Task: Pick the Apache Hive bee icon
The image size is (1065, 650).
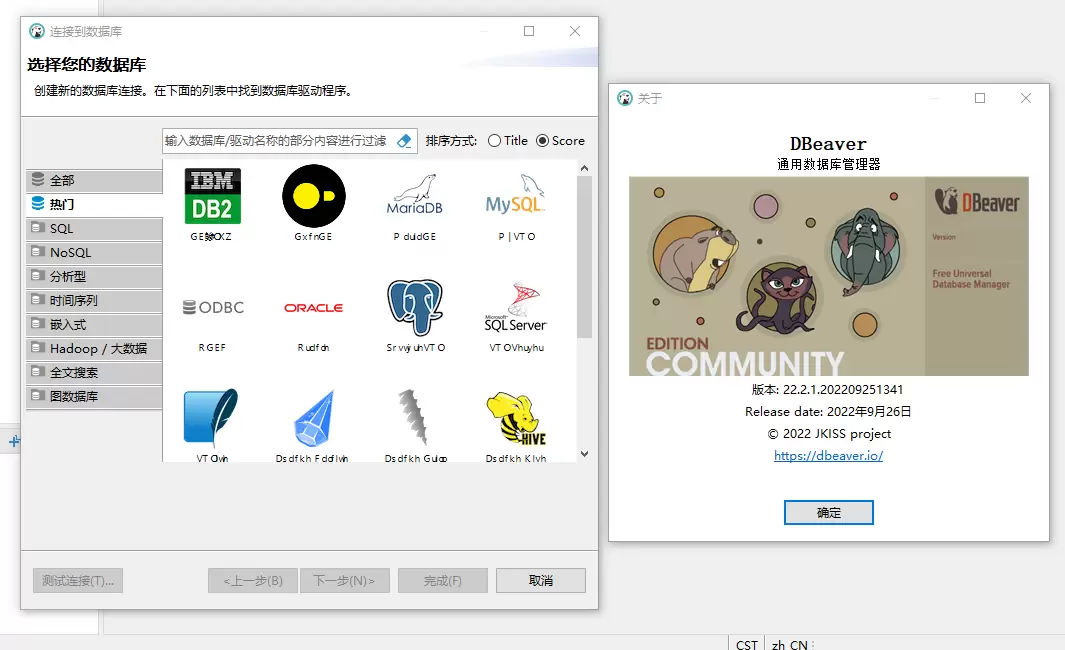Action: [516, 418]
